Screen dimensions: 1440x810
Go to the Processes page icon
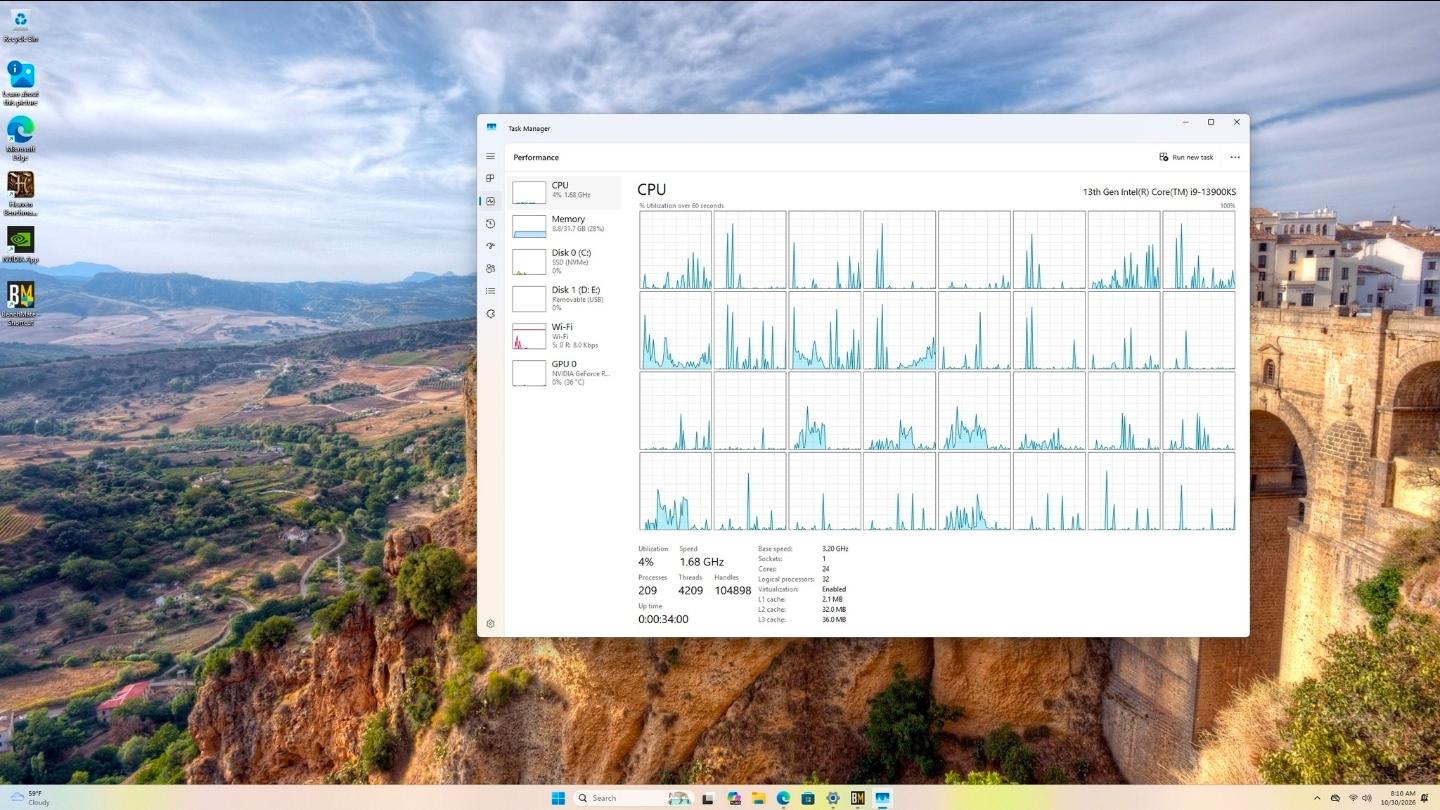[490, 178]
